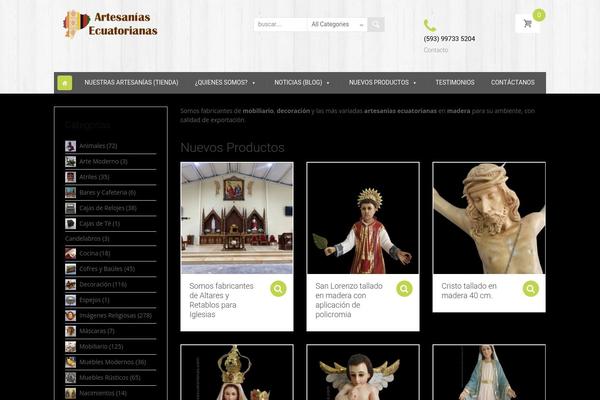Open the San Lorenzo statue image

click(x=363, y=218)
